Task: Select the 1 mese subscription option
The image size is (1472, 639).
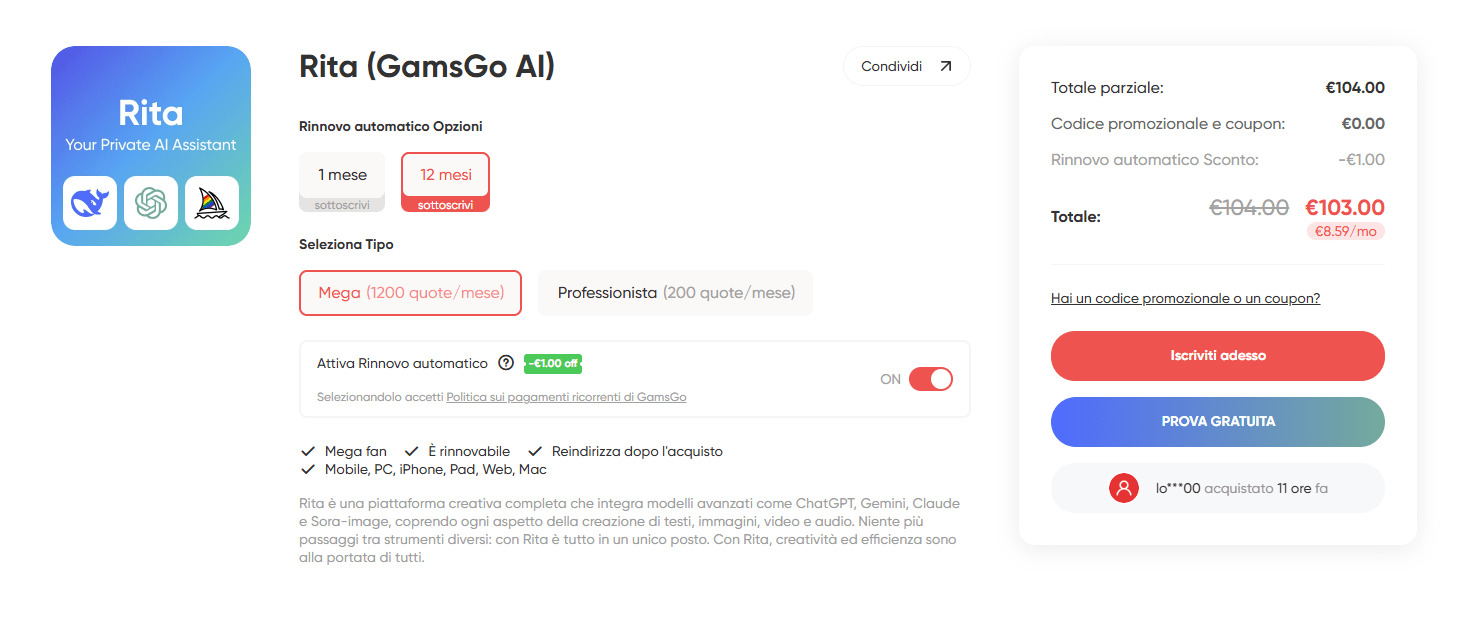Action: pyautogui.click(x=342, y=181)
